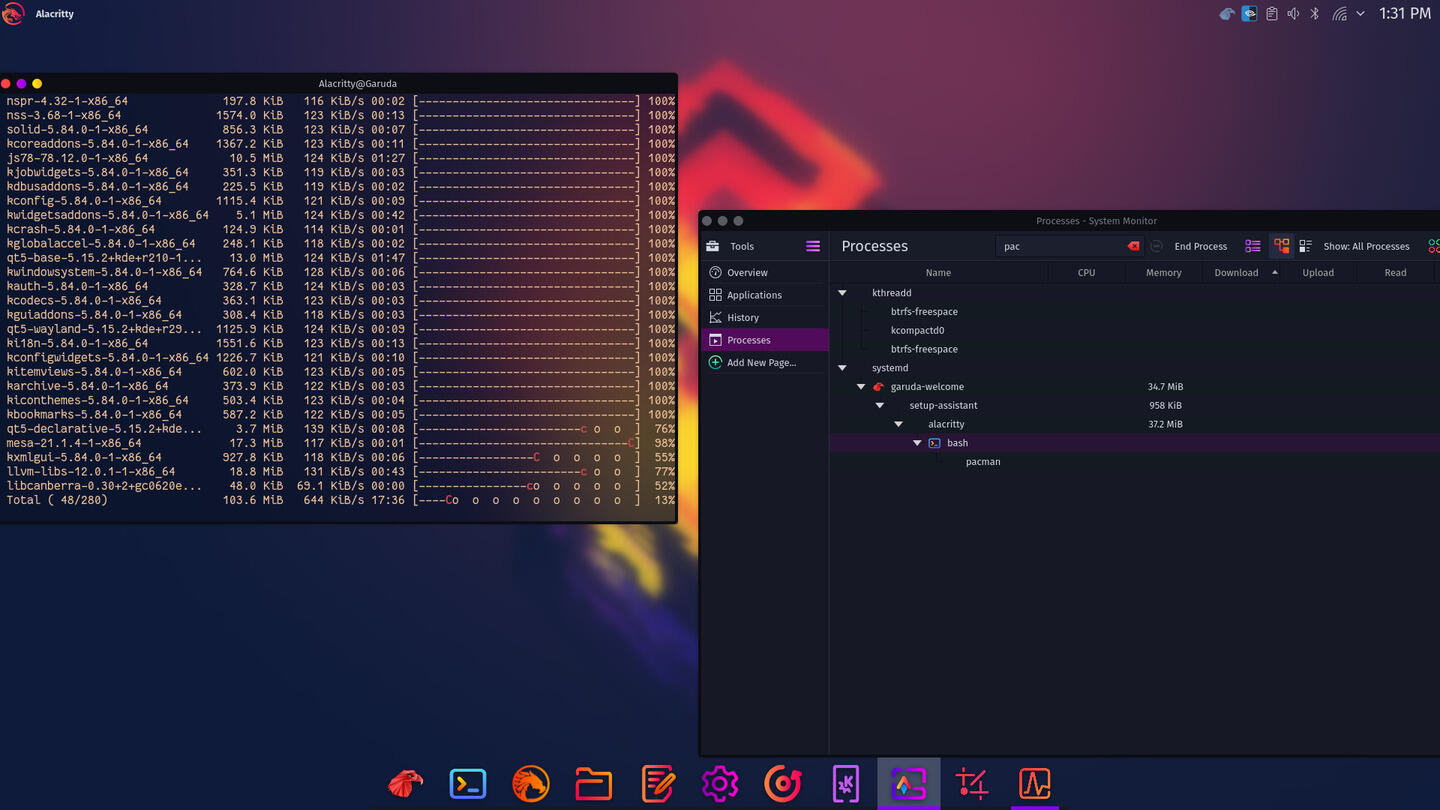The image size is (1440, 810).
Task: Open the file manager folder dock icon
Action: [594, 783]
